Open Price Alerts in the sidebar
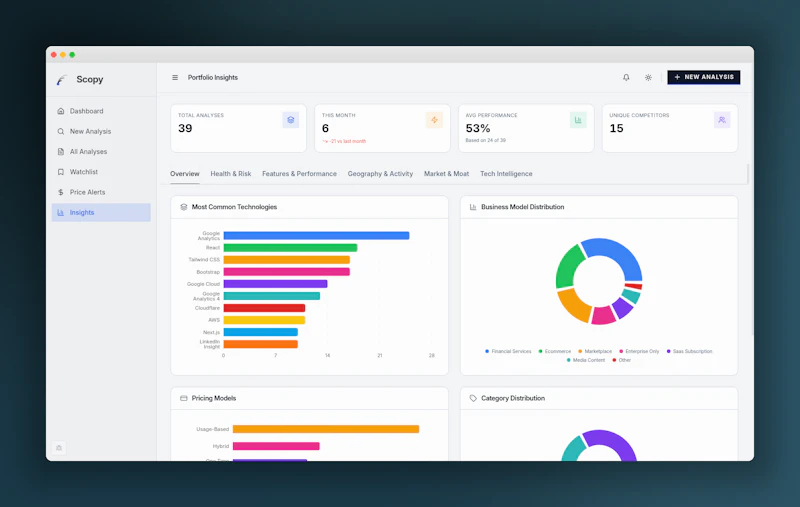The image size is (800, 507). click(101, 192)
